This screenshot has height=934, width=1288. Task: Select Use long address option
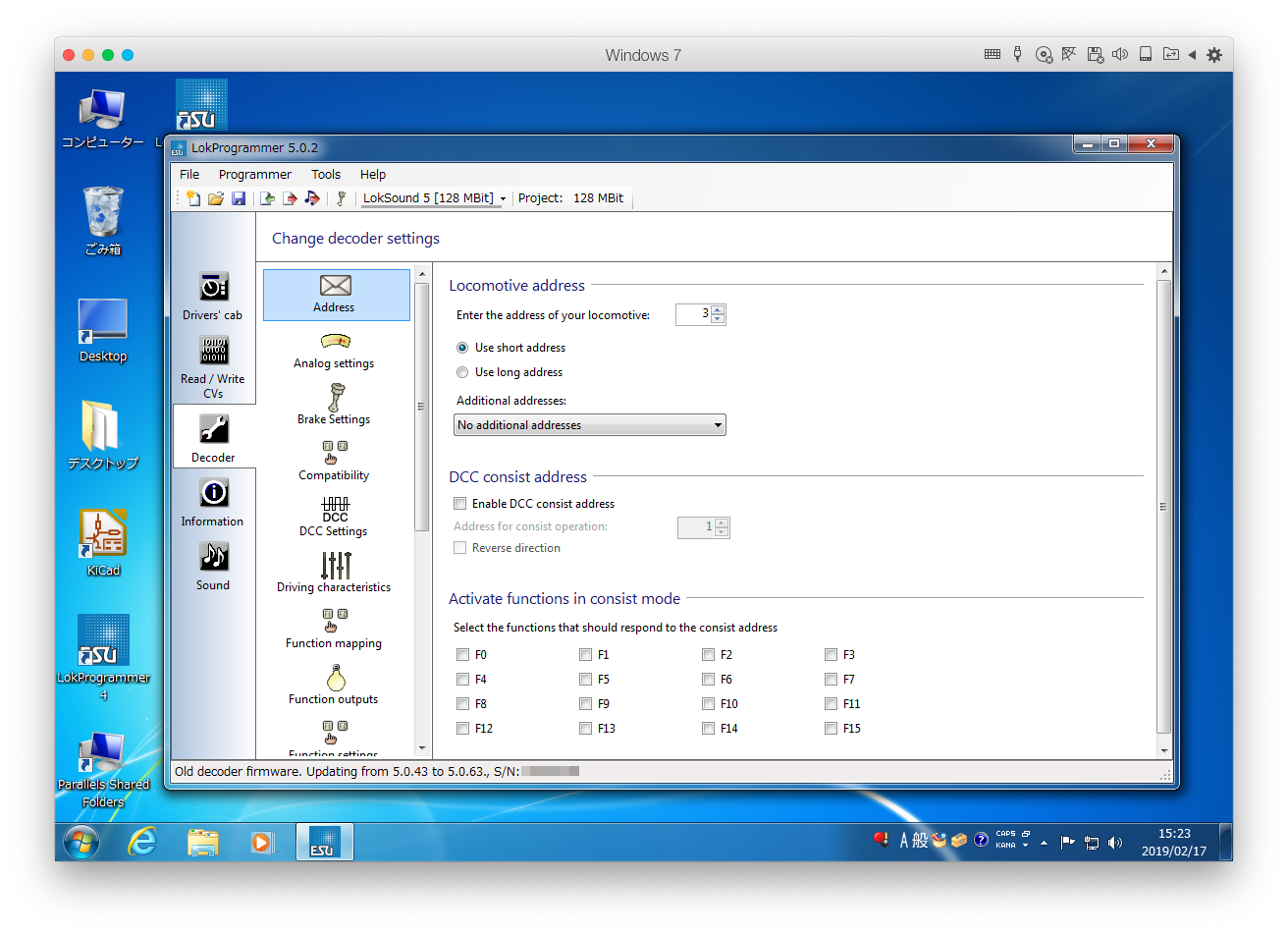coord(462,372)
